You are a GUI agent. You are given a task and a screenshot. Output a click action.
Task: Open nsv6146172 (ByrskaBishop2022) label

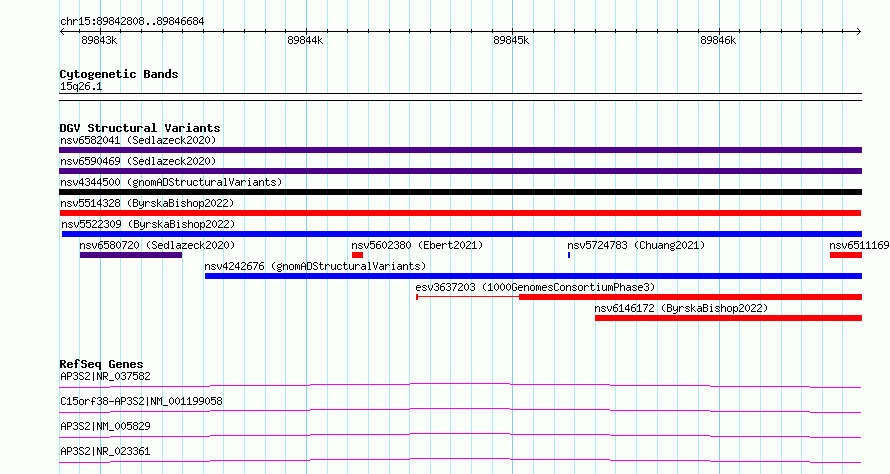(x=681, y=308)
